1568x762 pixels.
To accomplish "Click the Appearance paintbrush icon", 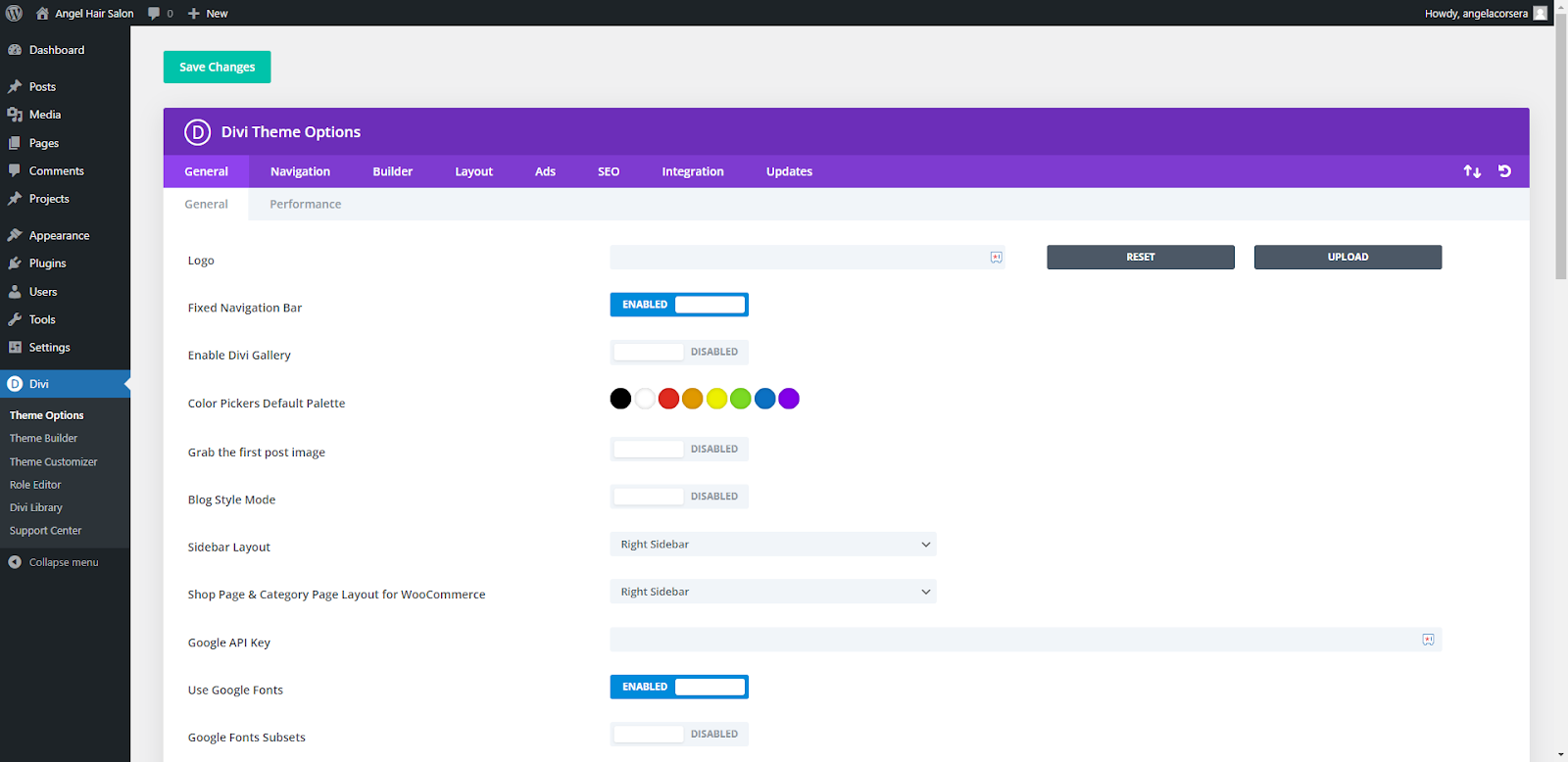I will tap(15, 235).
